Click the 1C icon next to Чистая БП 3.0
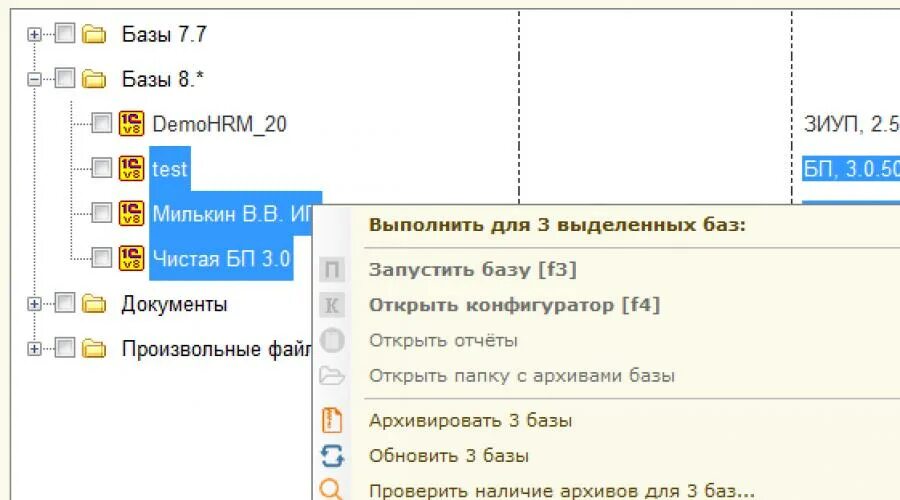Viewport: 900px width, 500px height. pos(131,258)
